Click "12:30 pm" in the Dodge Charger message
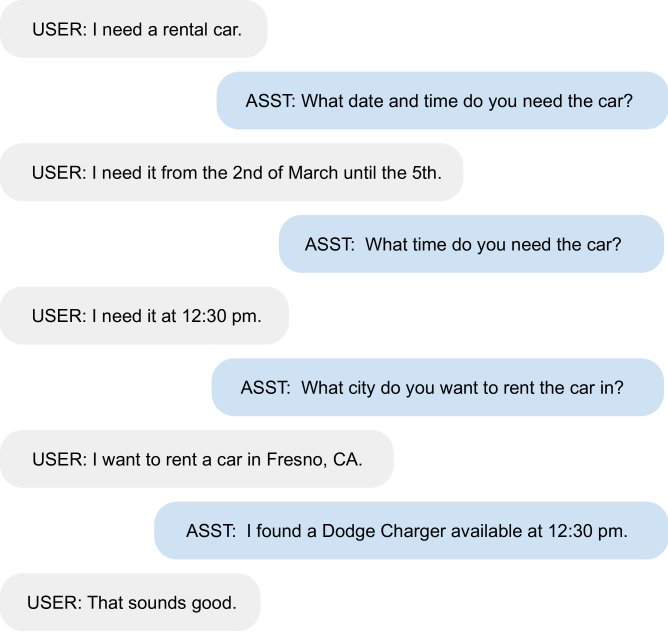The image size is (668, 632). coord(587,531)
